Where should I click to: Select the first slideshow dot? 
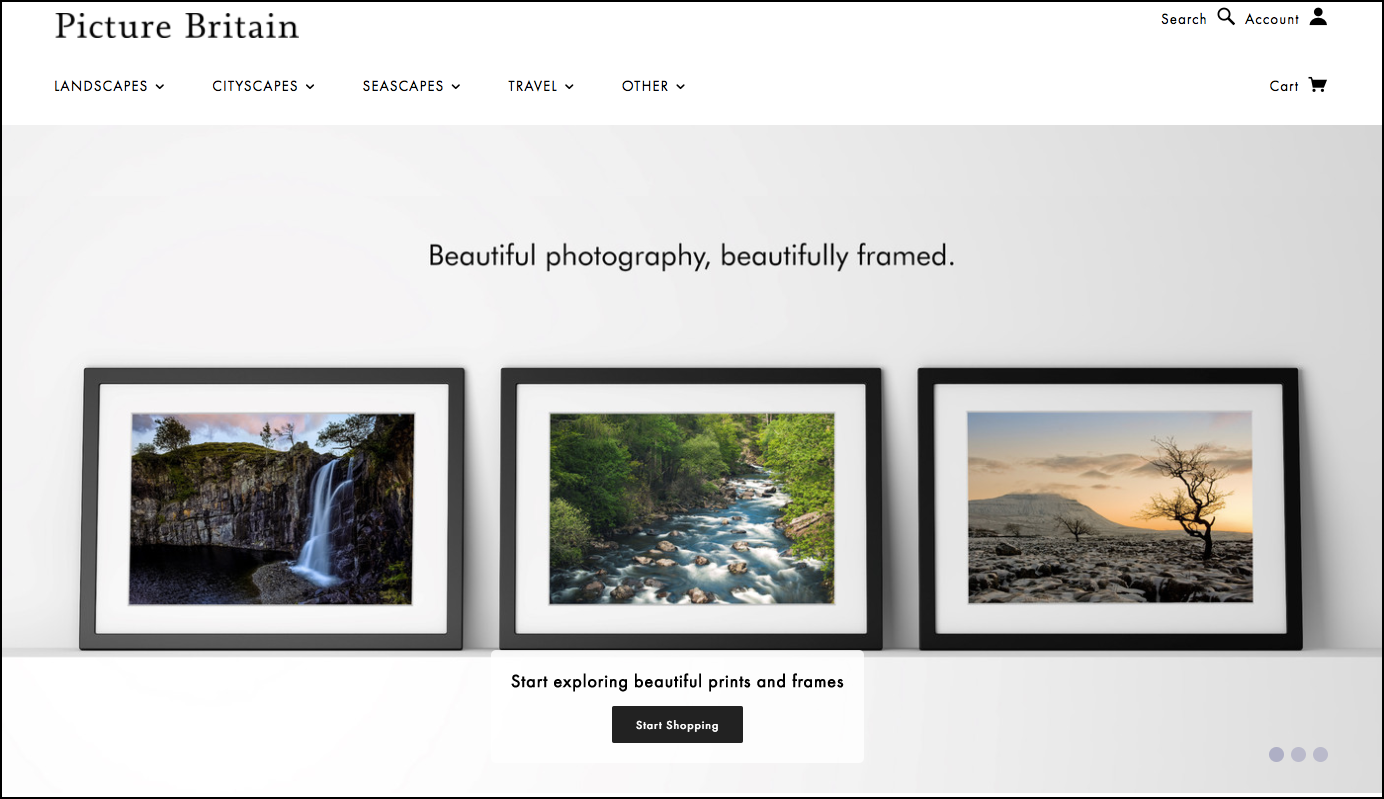[1276, 754]
